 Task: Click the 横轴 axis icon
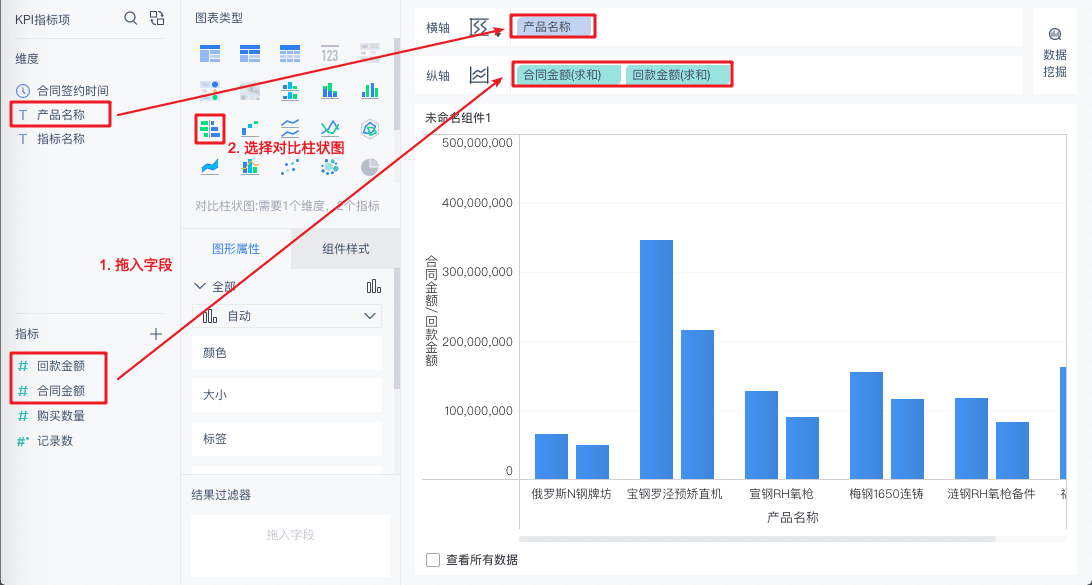click(x=479, y=27)
